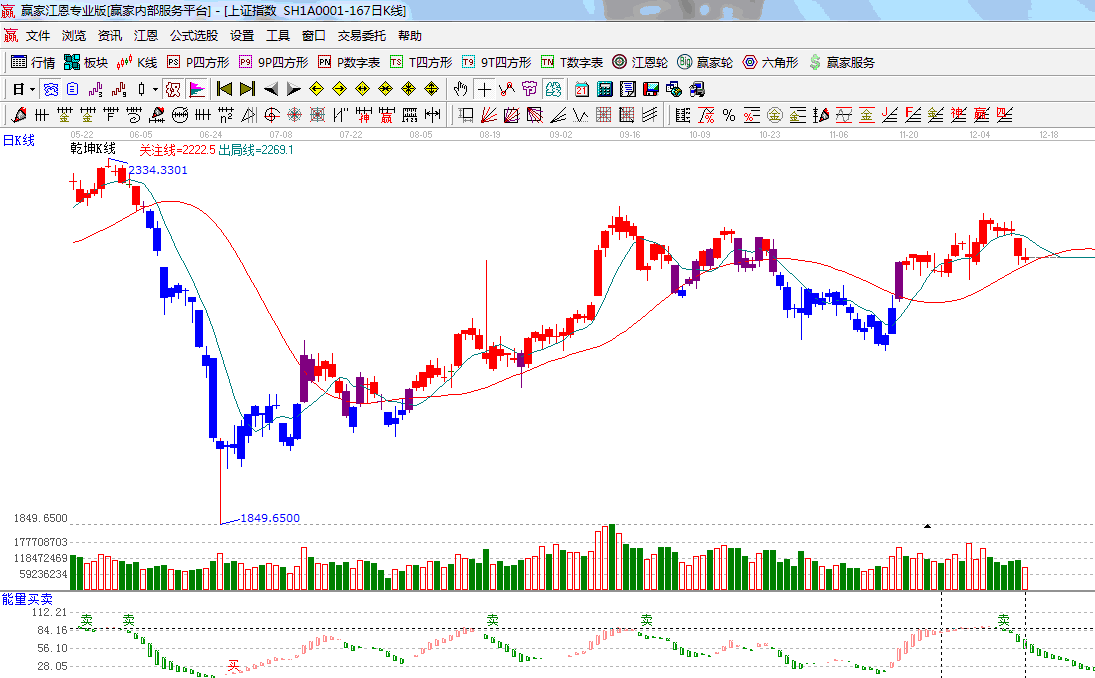1095x678 pixels.
Task: Open the 公式选股 menu
Action: tap(193, 36)
